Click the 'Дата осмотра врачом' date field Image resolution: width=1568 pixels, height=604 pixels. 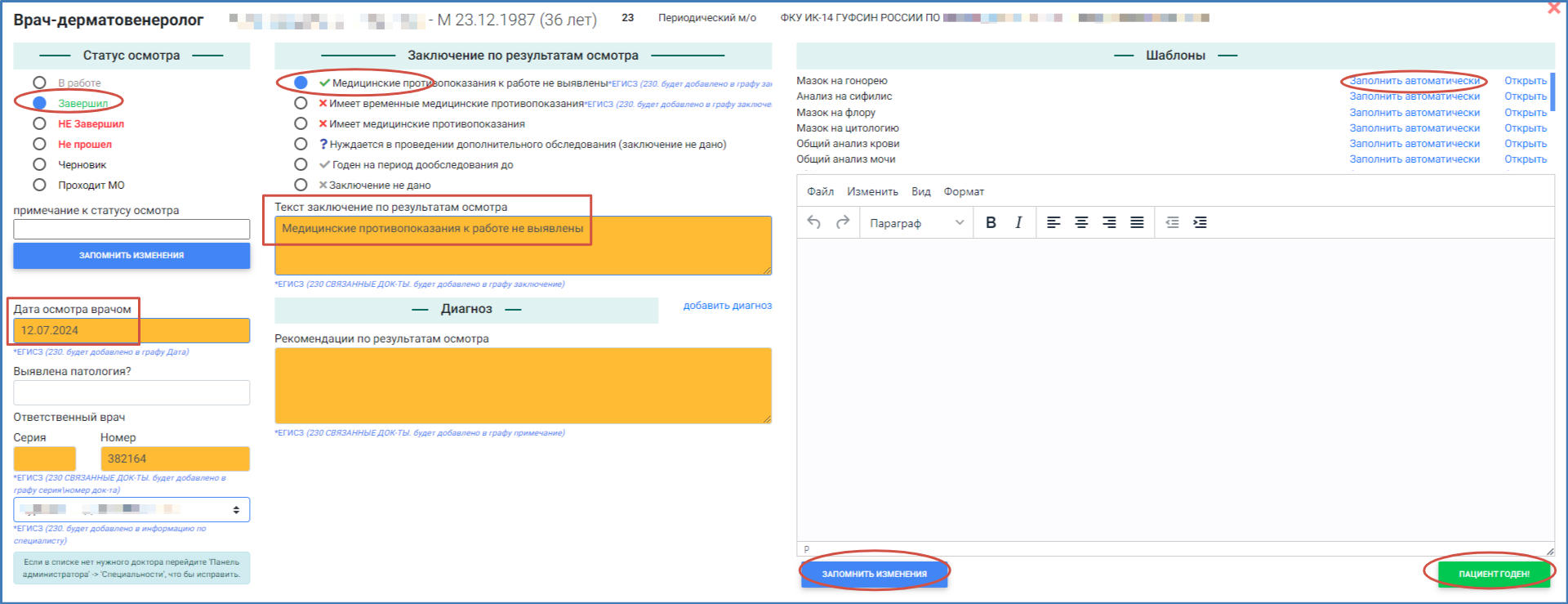click(131, 330)
